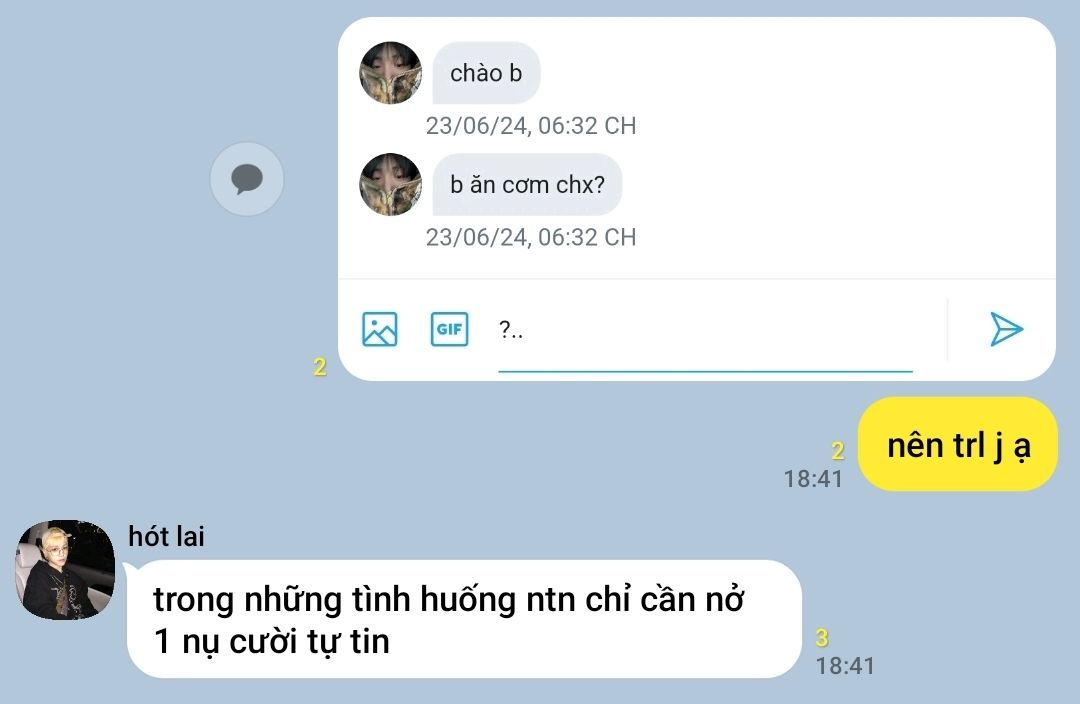Click the timestamp under "chào b"
Screen dimensions: 1080x704
coord(530,126)
